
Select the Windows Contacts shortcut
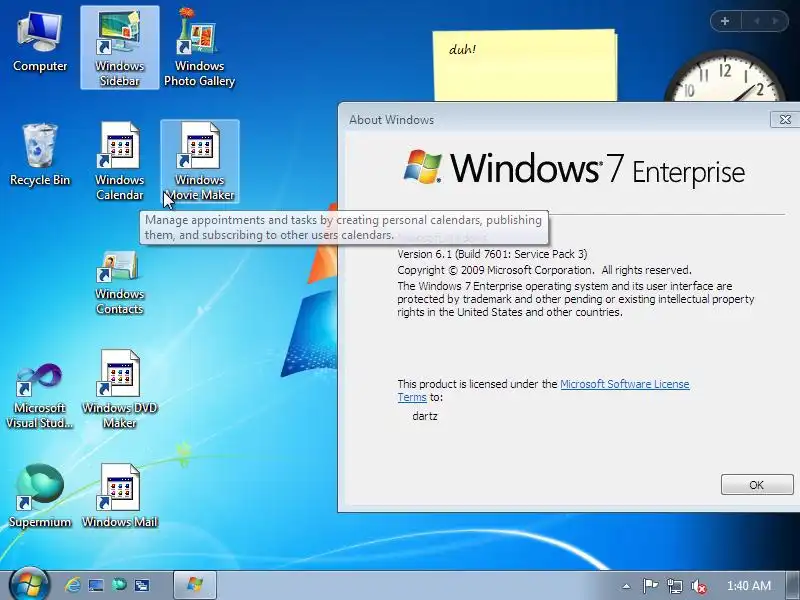click(119, 282)
